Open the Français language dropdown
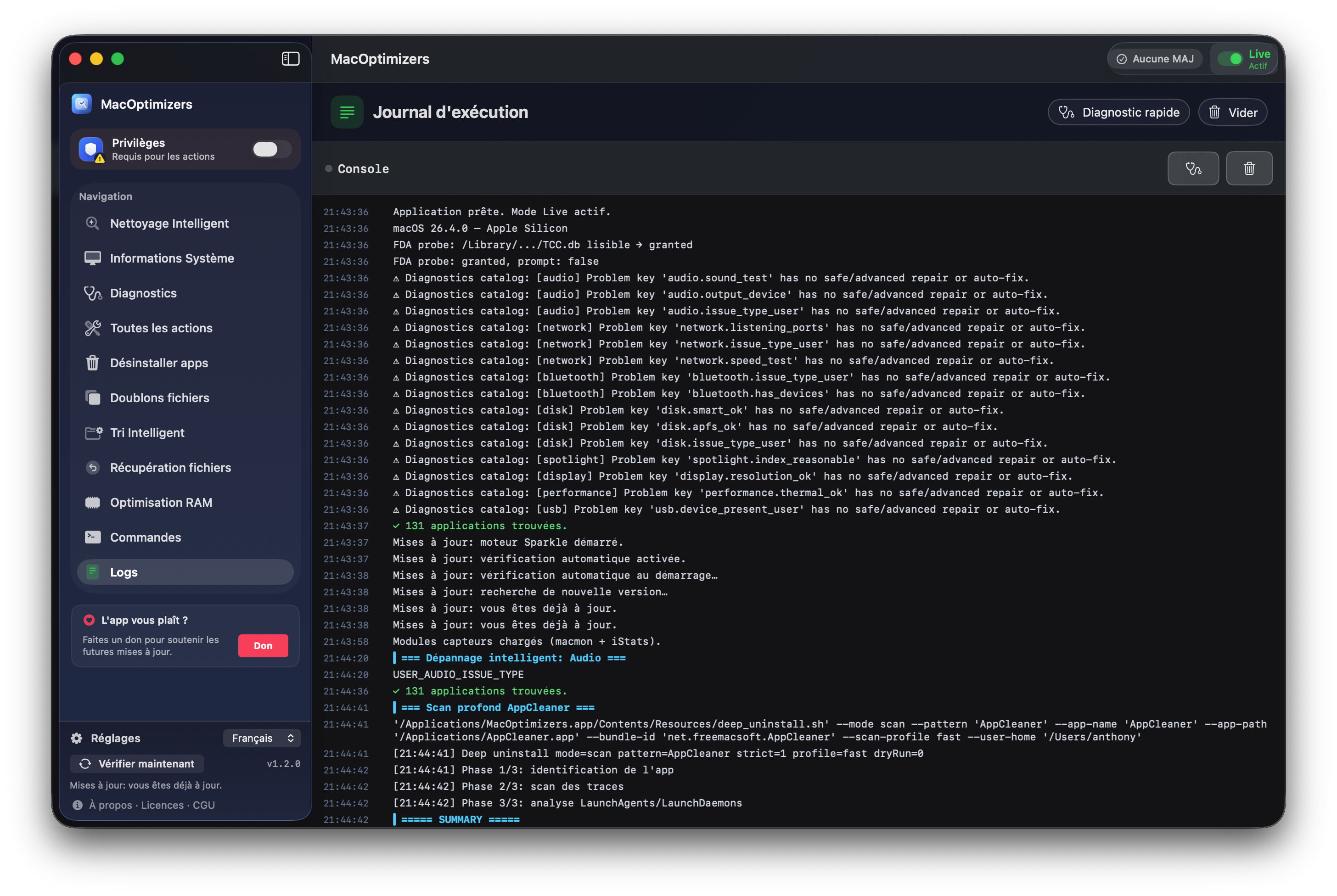Image resolution: width=1337 pixels, height=896 pixels. 262,738
